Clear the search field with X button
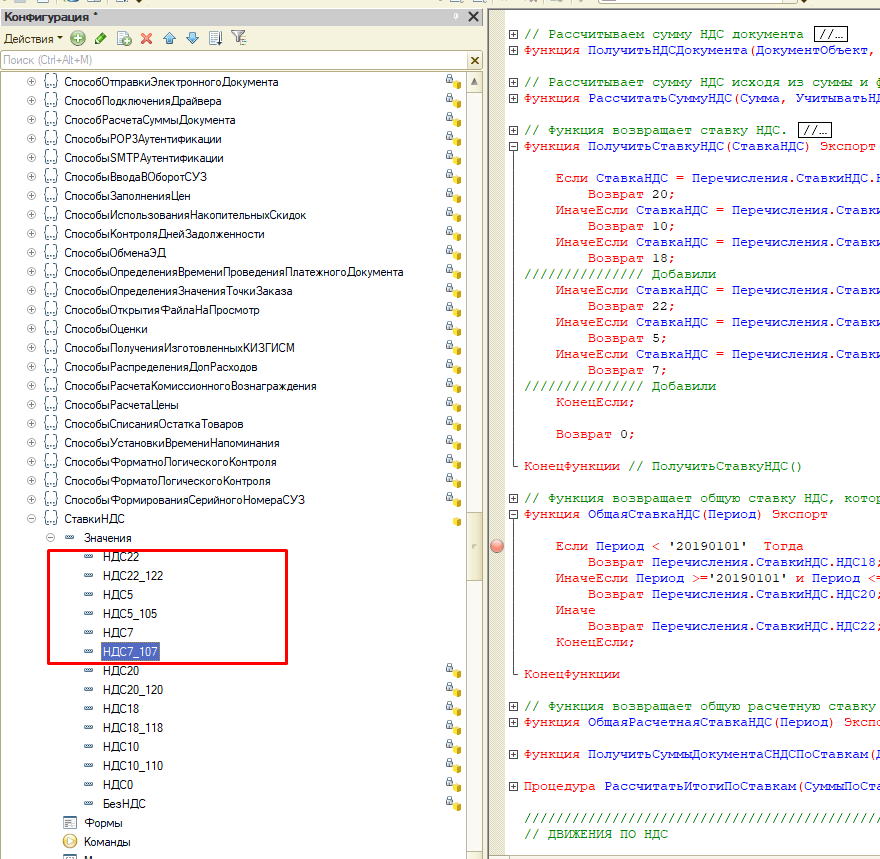The image size is (880, 859). coord(475,60)
